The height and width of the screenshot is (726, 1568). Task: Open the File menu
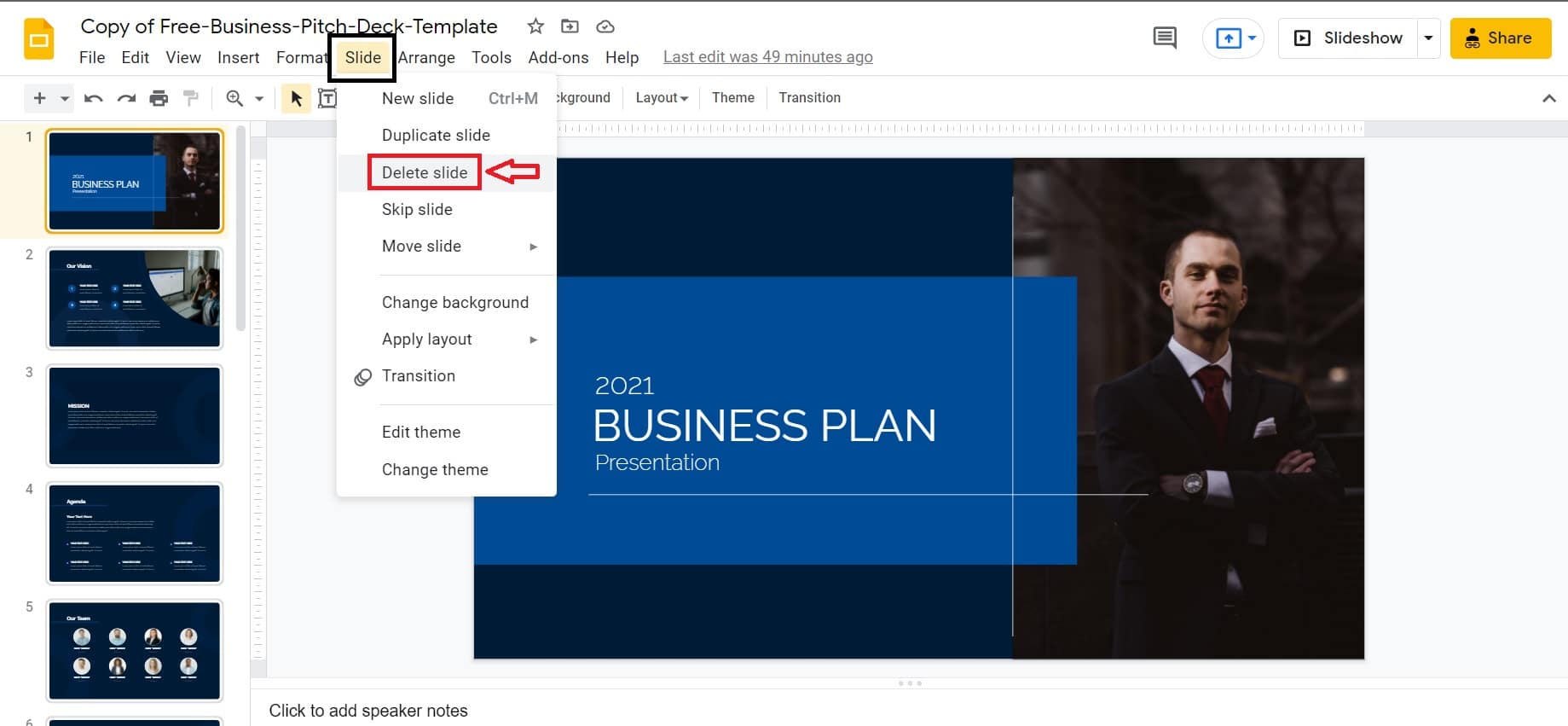pos(92,57)
